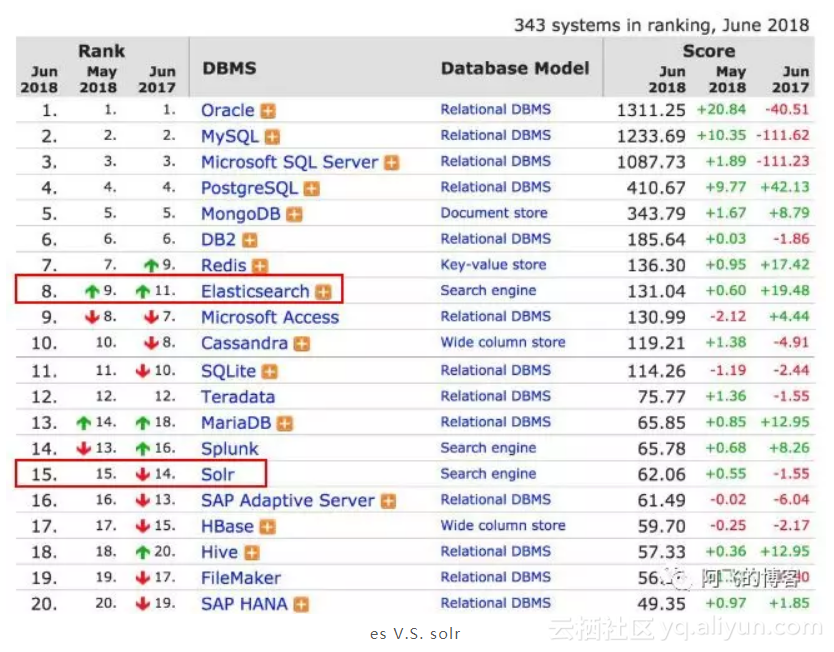
Task: Click Relational DBMS model in Oracle row
Action: coord(496,109)
